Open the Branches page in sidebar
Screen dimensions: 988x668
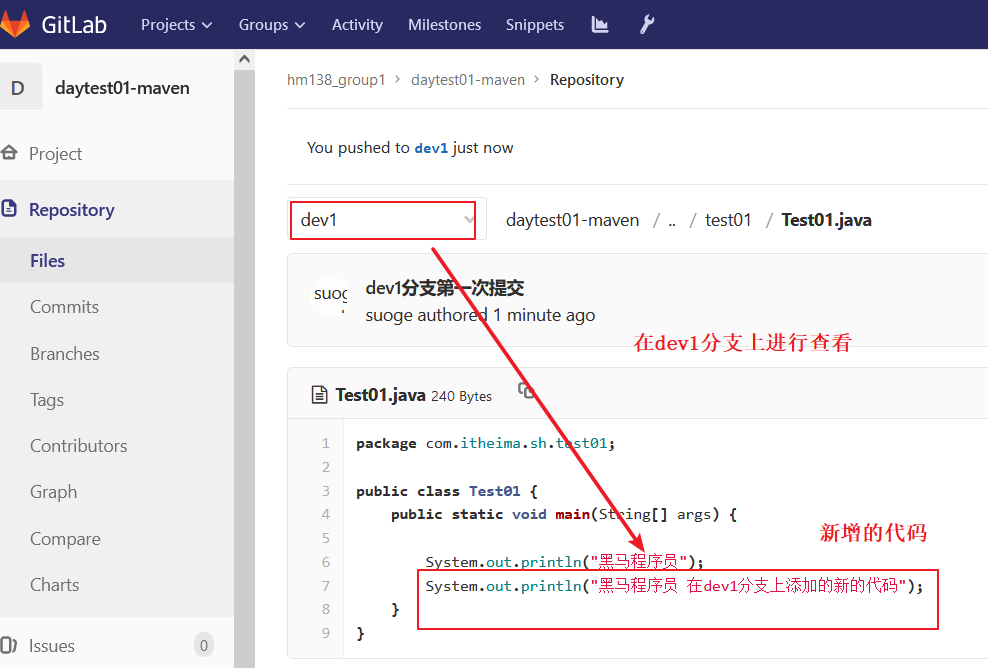(64, 354)
